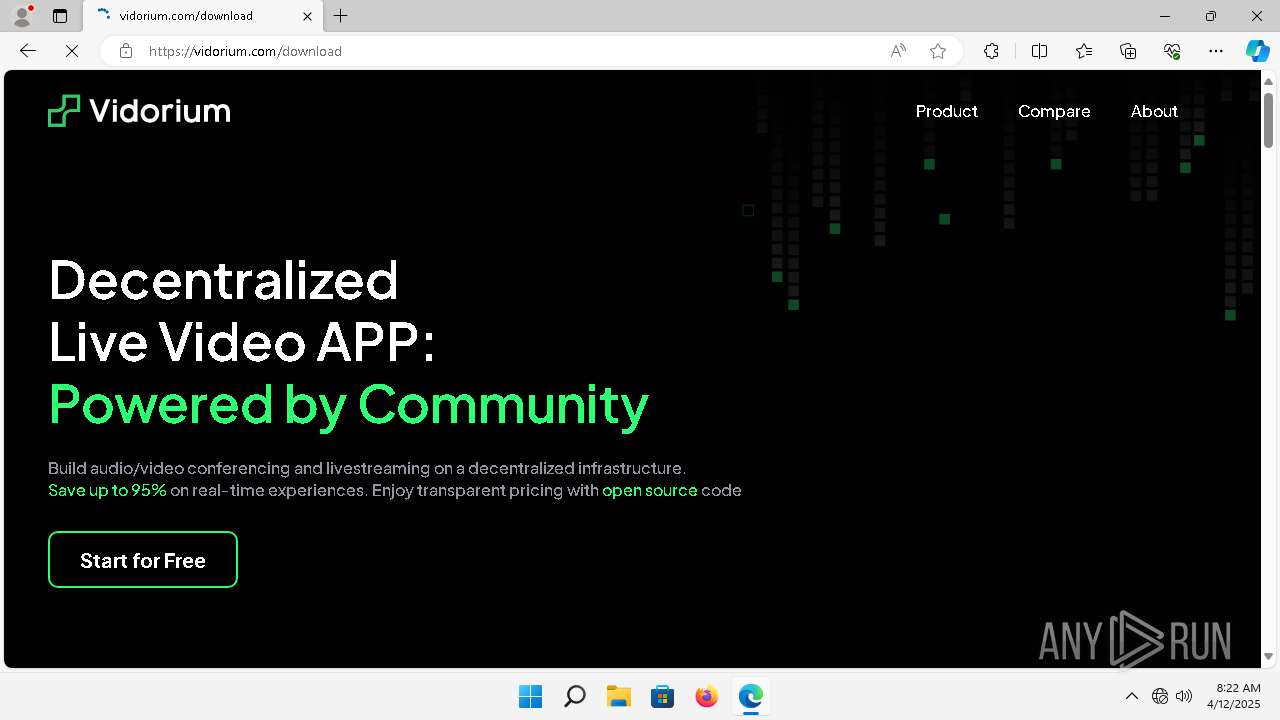This screenshot has width=1280, height=720.
Task: Open File Explorer from taskbar
Action: click(x=618, y=696)
